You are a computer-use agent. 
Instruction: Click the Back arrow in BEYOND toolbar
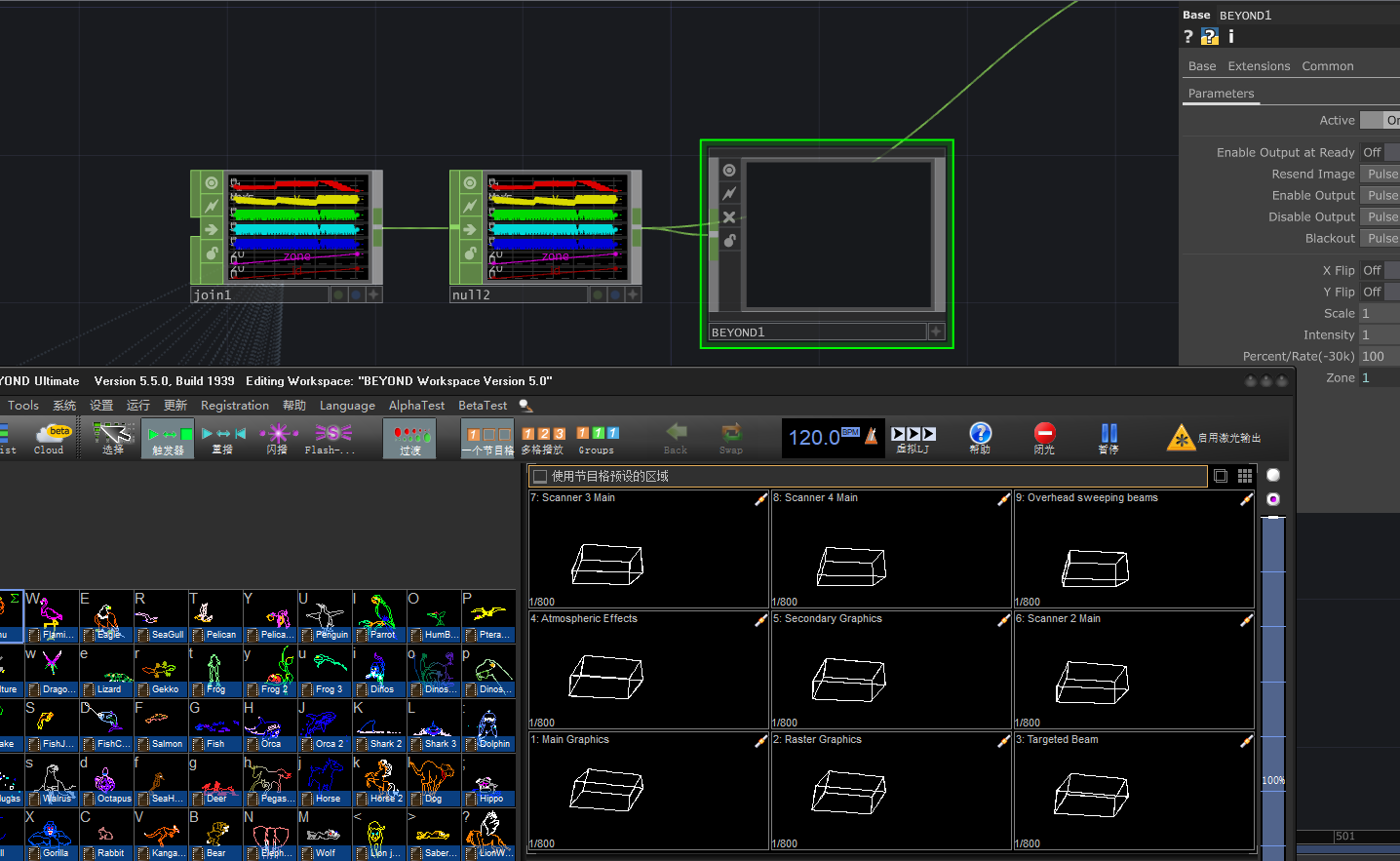click(676, 438)
